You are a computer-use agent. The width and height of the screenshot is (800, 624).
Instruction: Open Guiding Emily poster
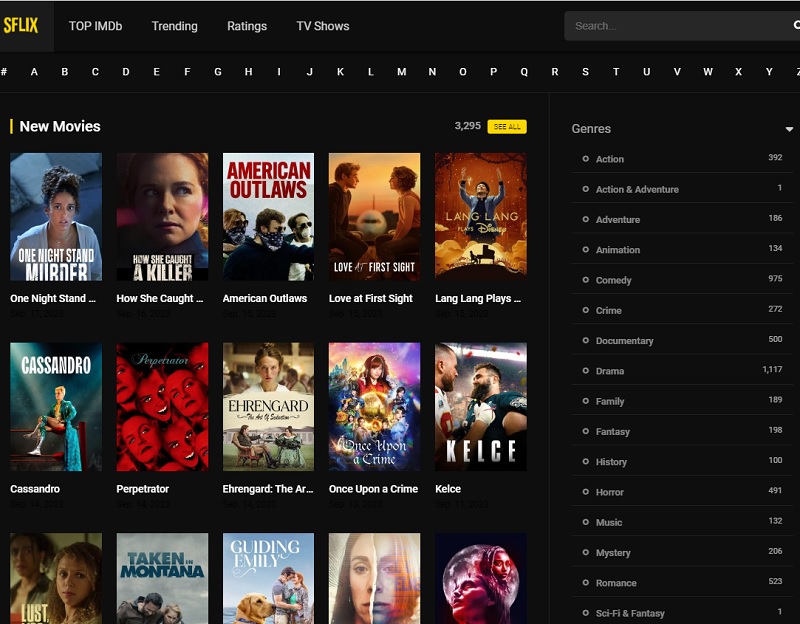pos(268,579)
